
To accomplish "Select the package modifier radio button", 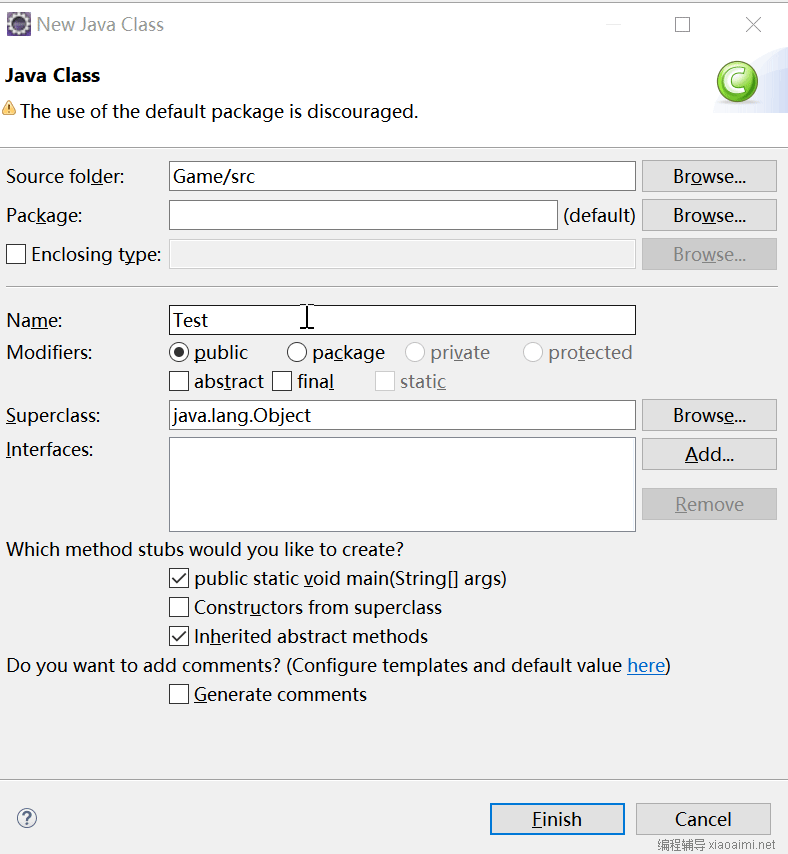I will (297, 352).
